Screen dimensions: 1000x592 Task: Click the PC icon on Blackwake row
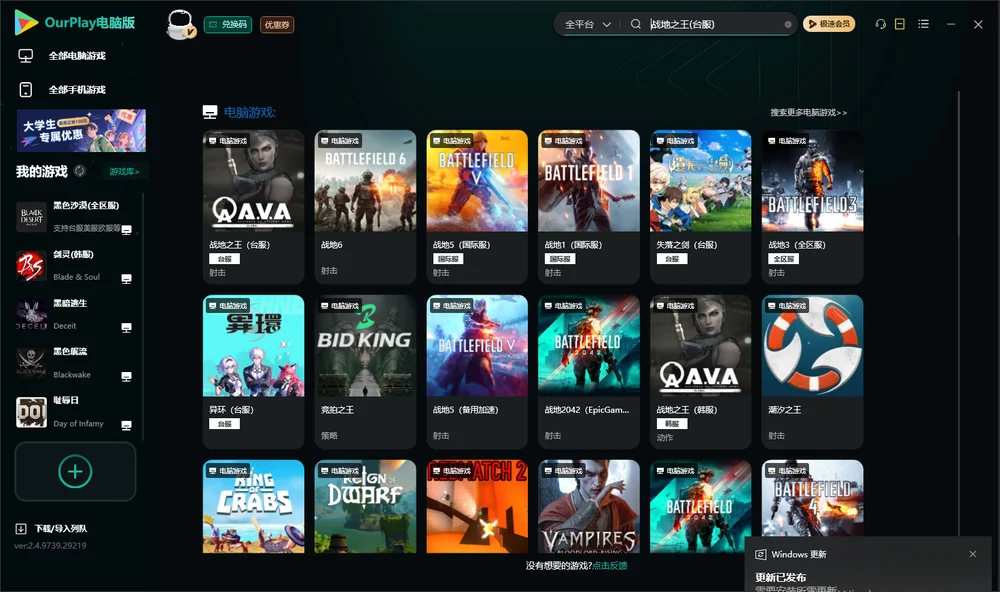[126, 377]
